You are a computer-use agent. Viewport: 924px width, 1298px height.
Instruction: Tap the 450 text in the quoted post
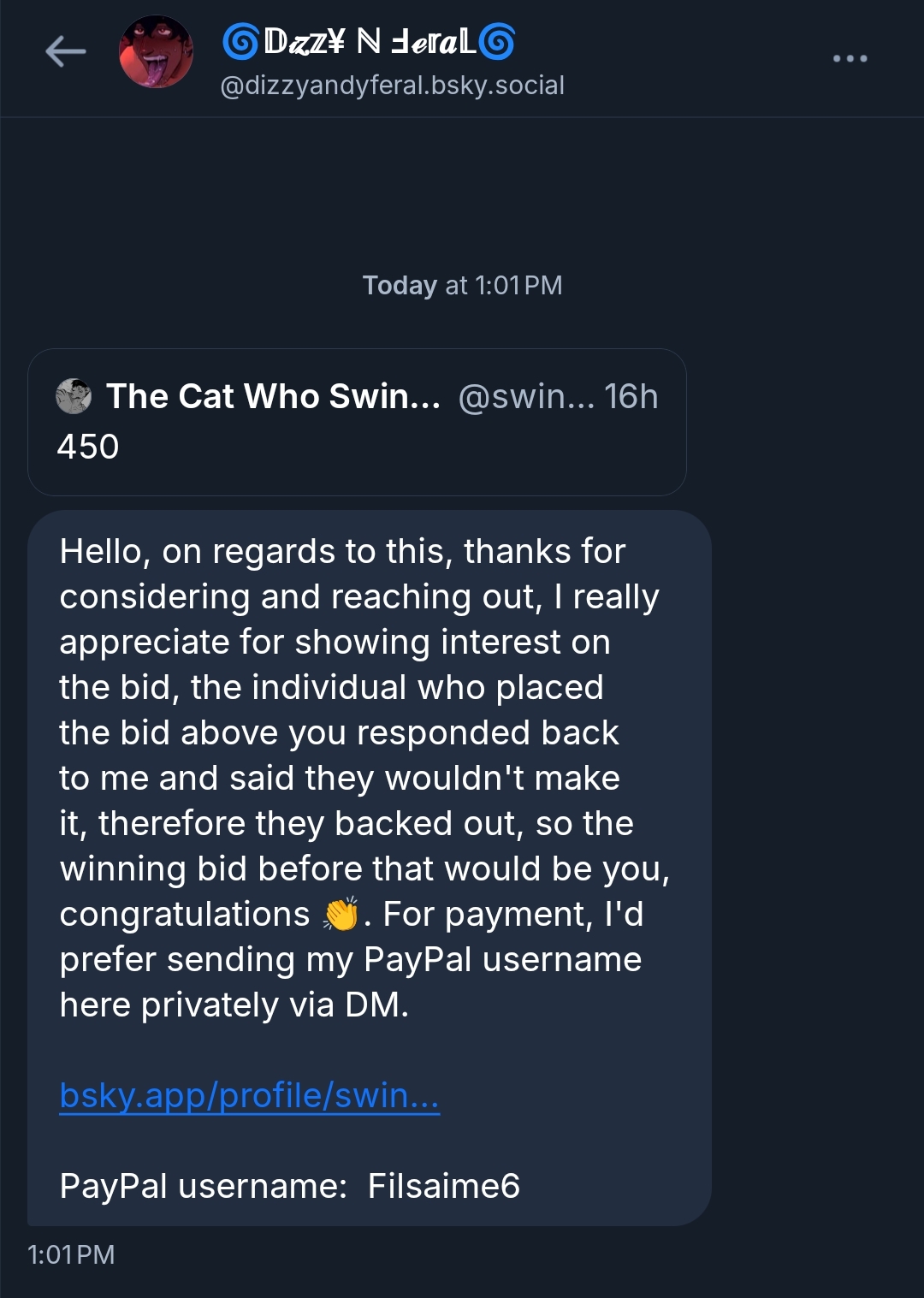88,447
